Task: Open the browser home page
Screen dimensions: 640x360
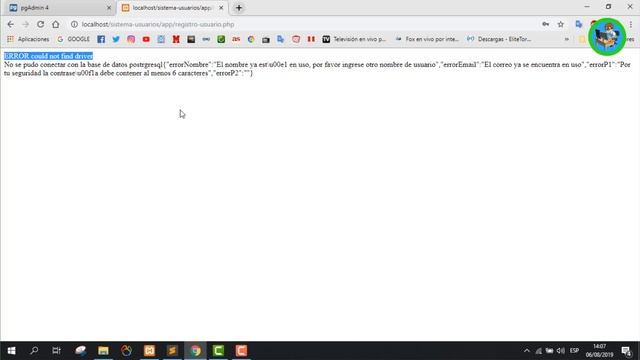Action: click(x=56, y=24)
